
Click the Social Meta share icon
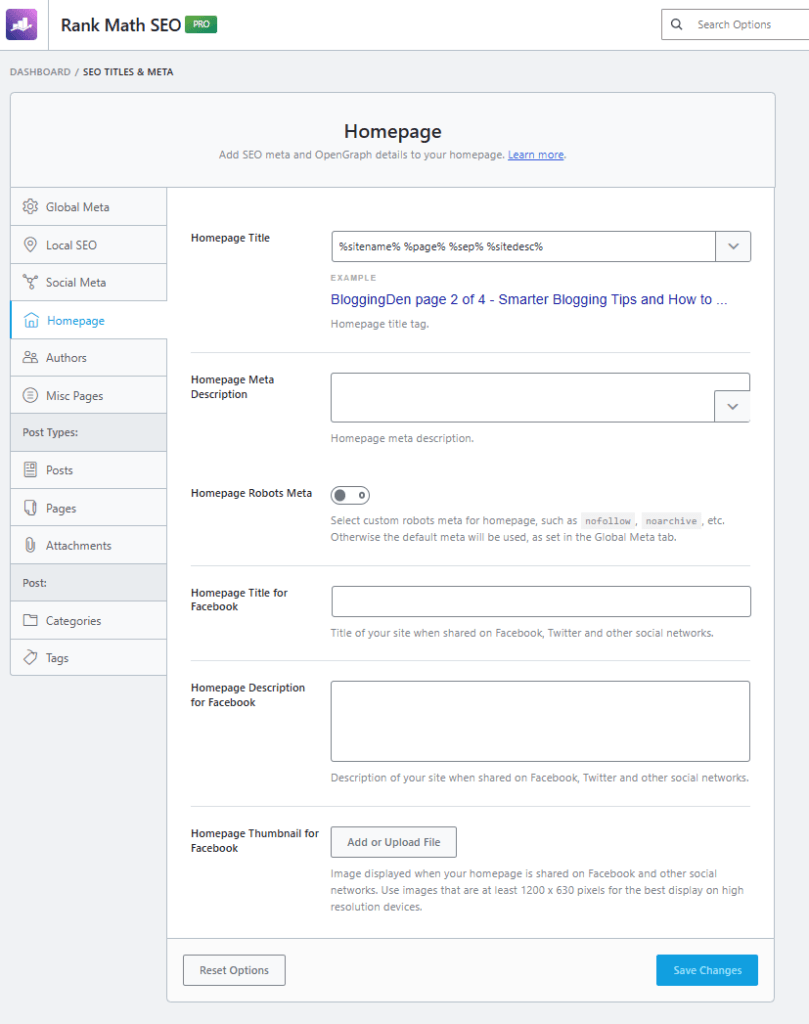(30, 282)
